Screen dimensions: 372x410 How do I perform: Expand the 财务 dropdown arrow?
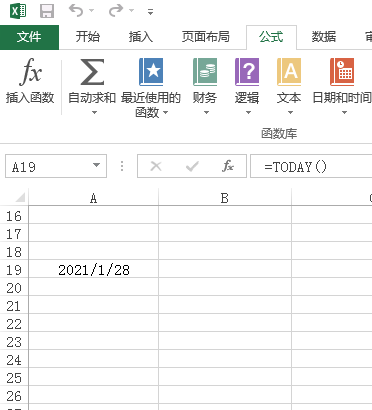[206, 112]
